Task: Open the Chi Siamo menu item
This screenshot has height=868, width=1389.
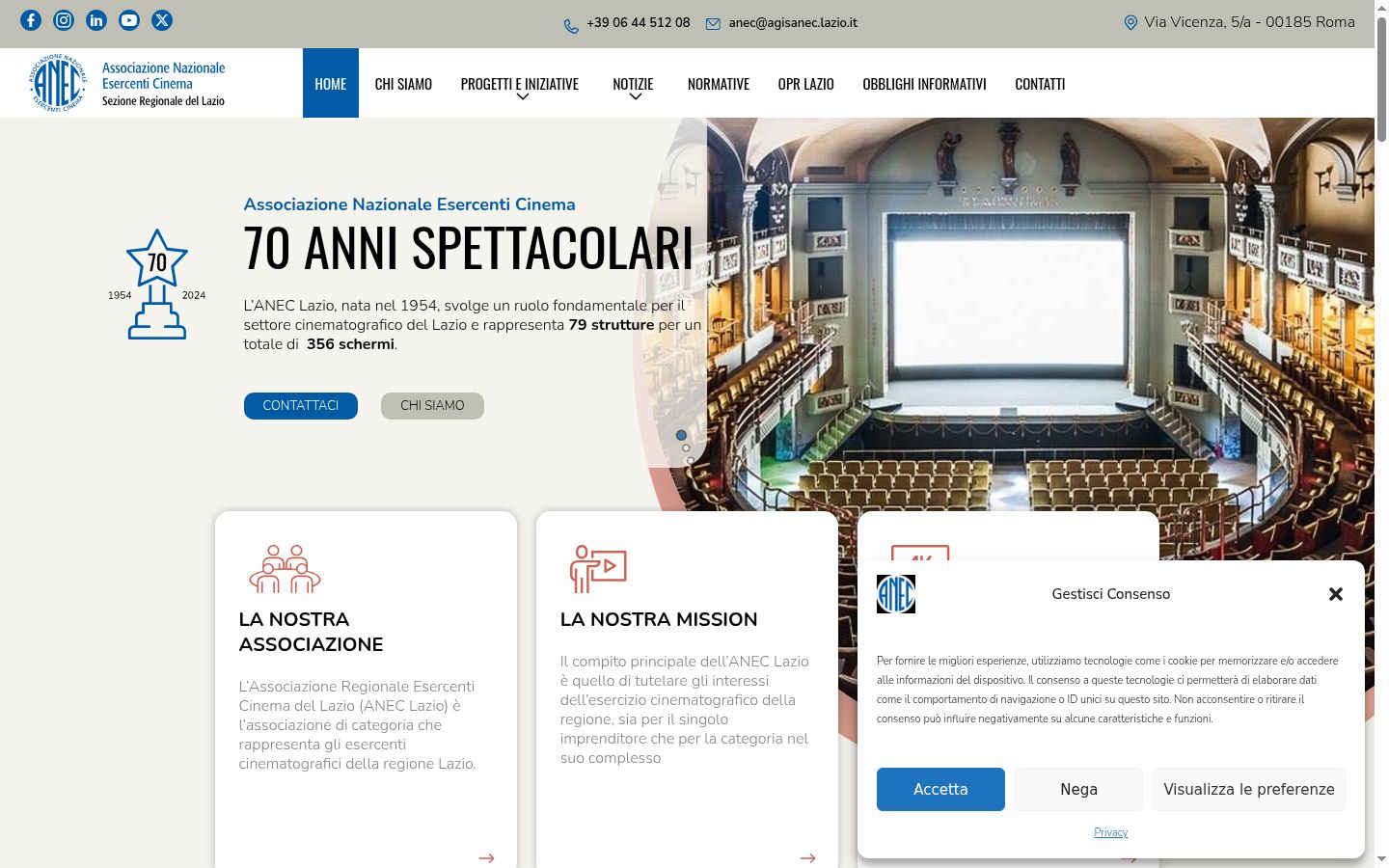Action: (403, 84)
